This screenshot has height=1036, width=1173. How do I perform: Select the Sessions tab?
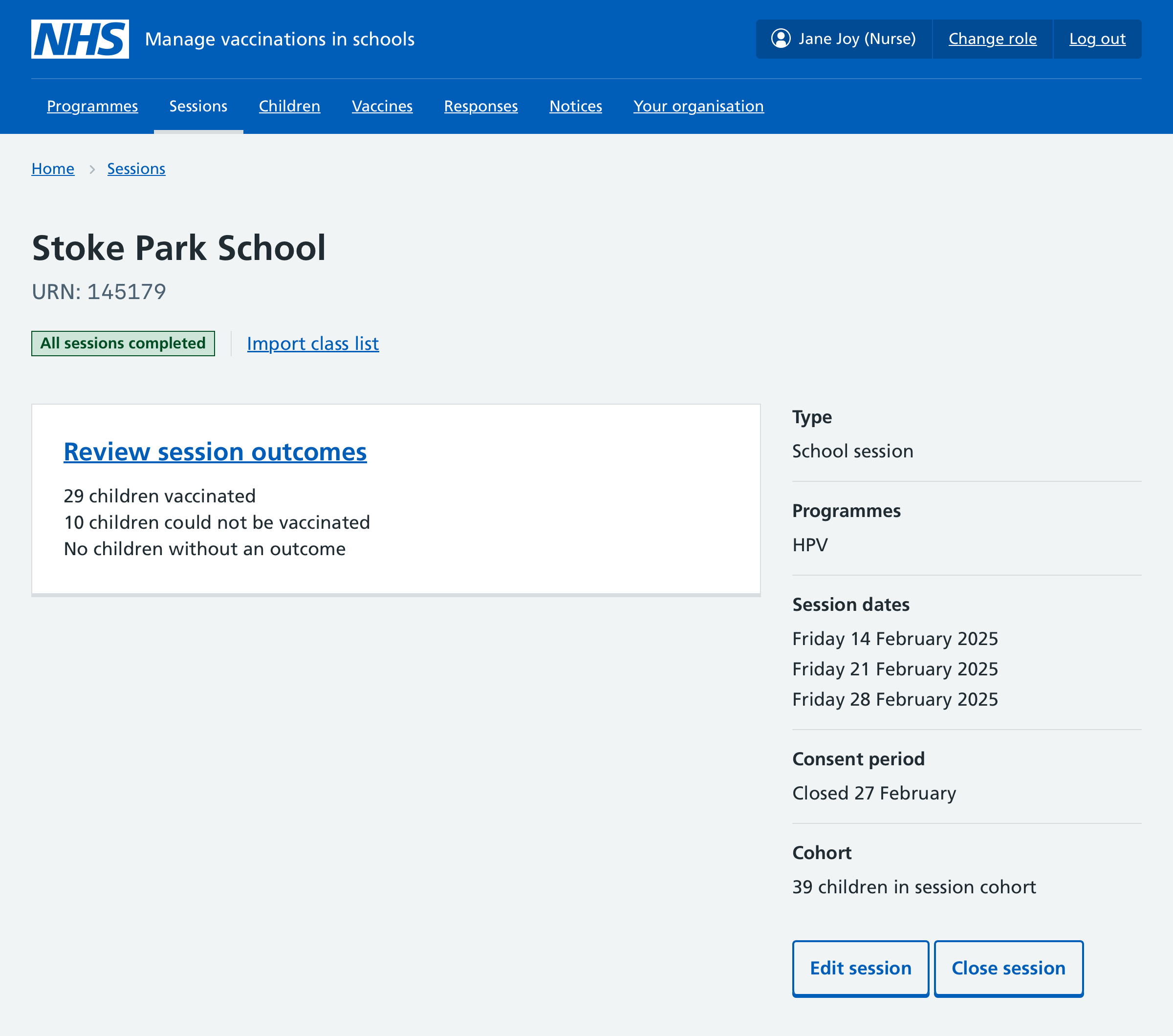click(197, 106)
